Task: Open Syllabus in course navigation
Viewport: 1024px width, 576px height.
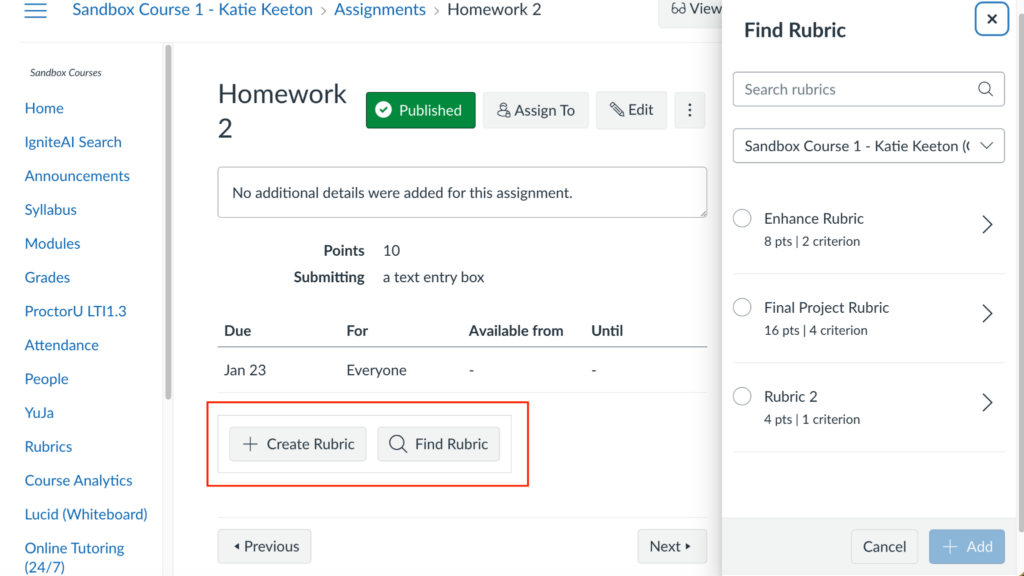Action: point(50,210)
